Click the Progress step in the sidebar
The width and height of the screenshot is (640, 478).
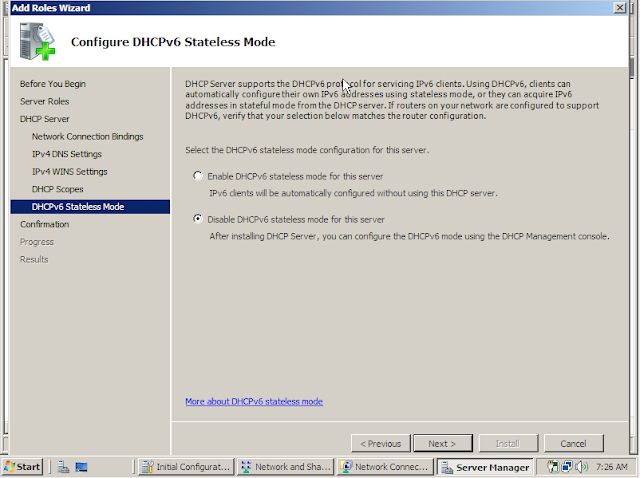[x=37, y=242]
